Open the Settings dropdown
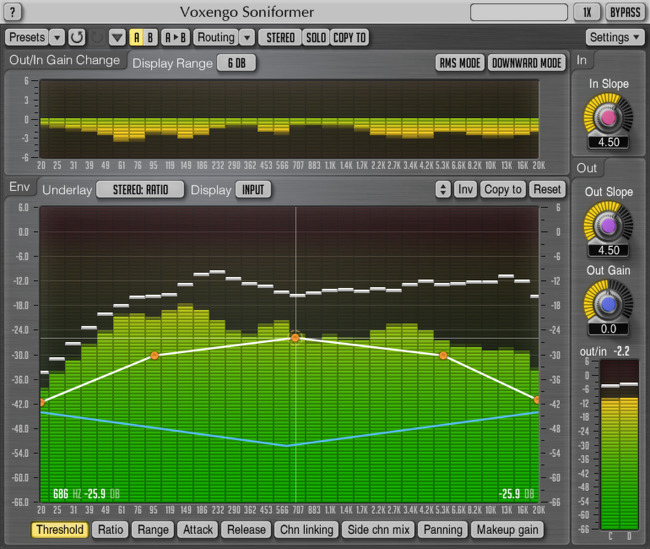The image size is (650, 549). [614, 37]
